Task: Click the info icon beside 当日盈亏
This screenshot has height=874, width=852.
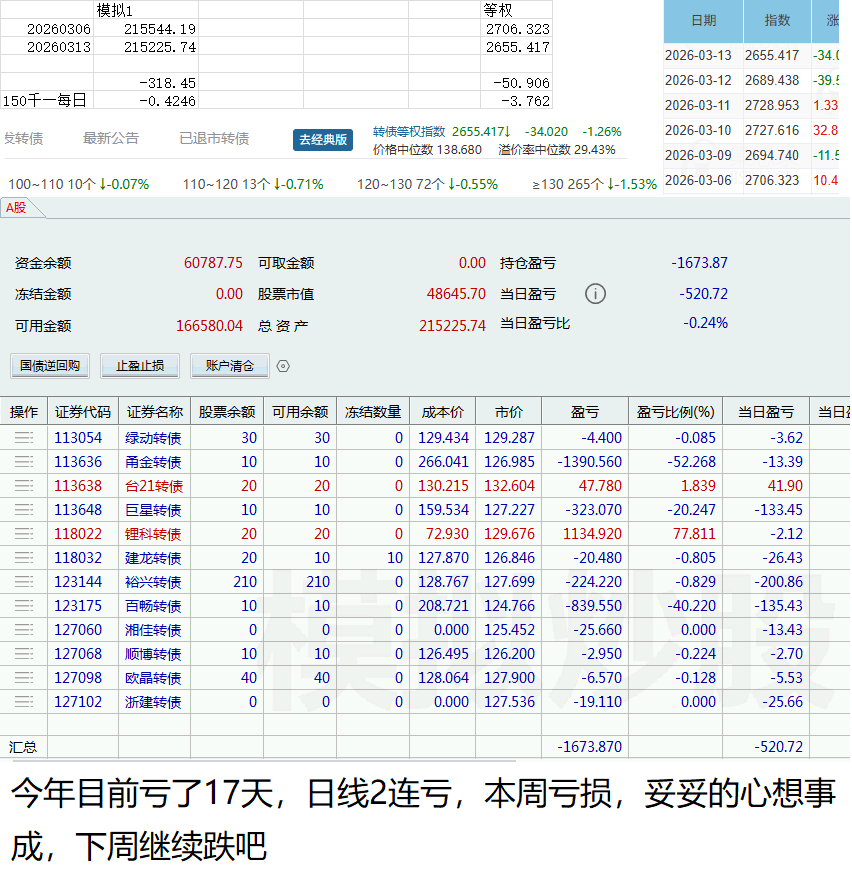Action: coord(595,294)
